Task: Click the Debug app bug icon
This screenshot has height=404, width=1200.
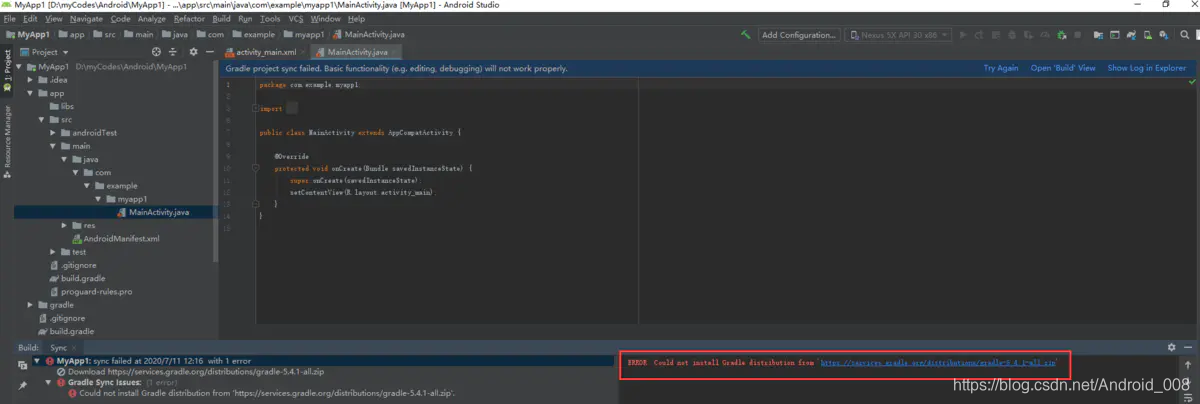Action: (1012, 35)
